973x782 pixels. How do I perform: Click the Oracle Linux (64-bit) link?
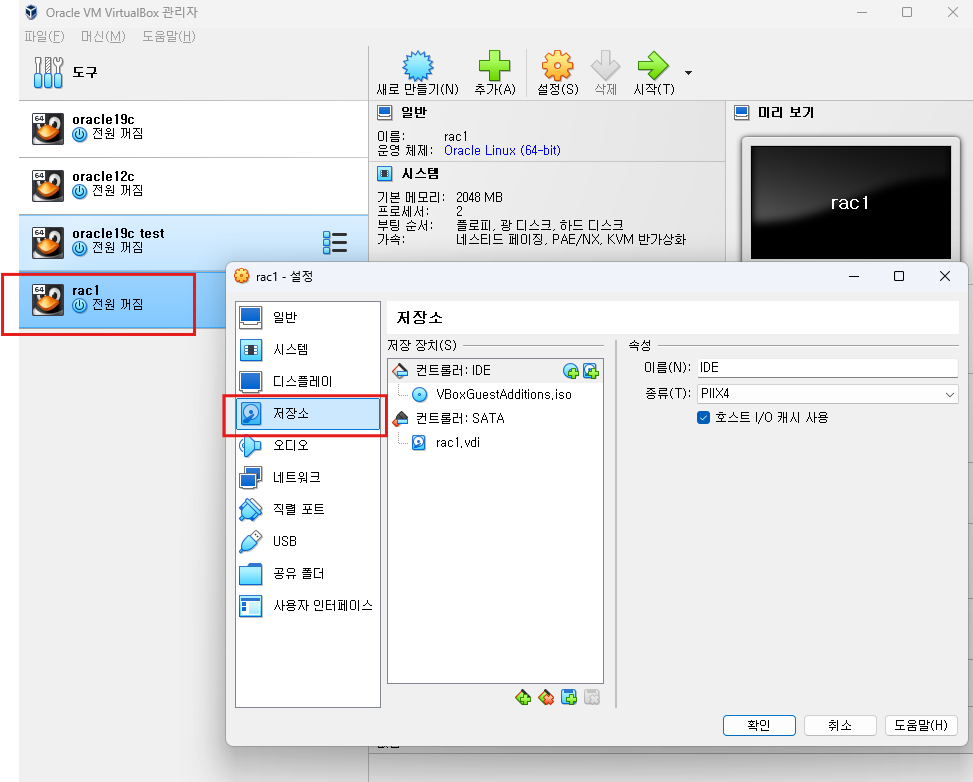[502, 150]
